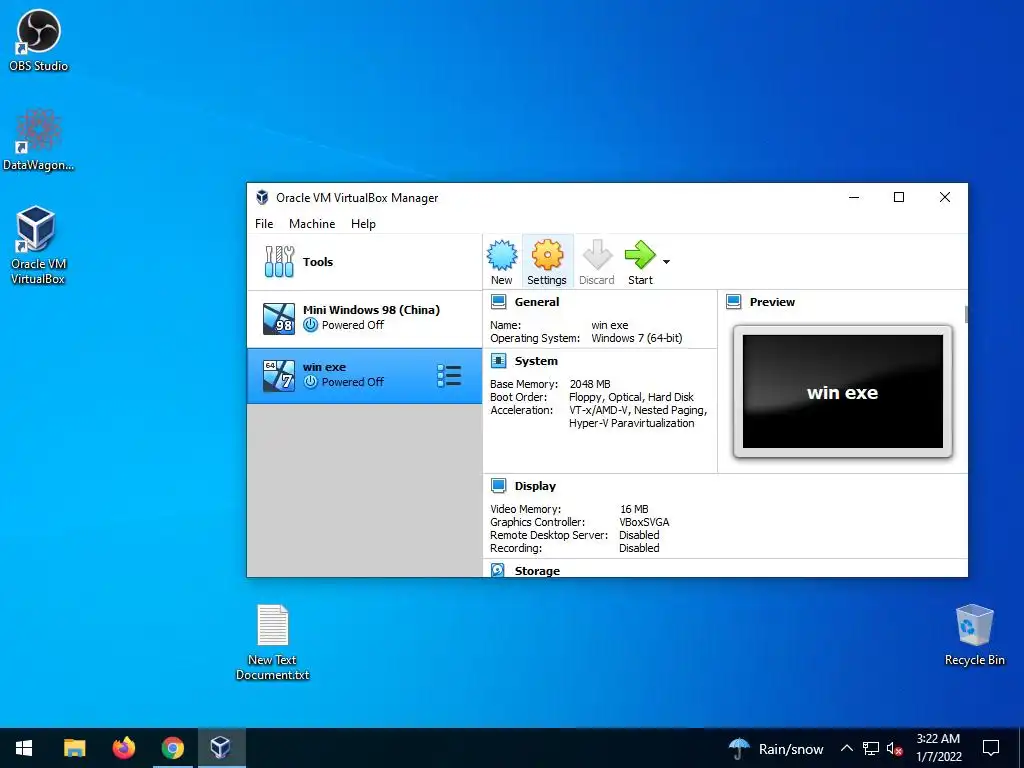The height and width of the screenshot is (768, 1024).
Task: Open File Explorer from the taskbar
Action: point(74,748)
